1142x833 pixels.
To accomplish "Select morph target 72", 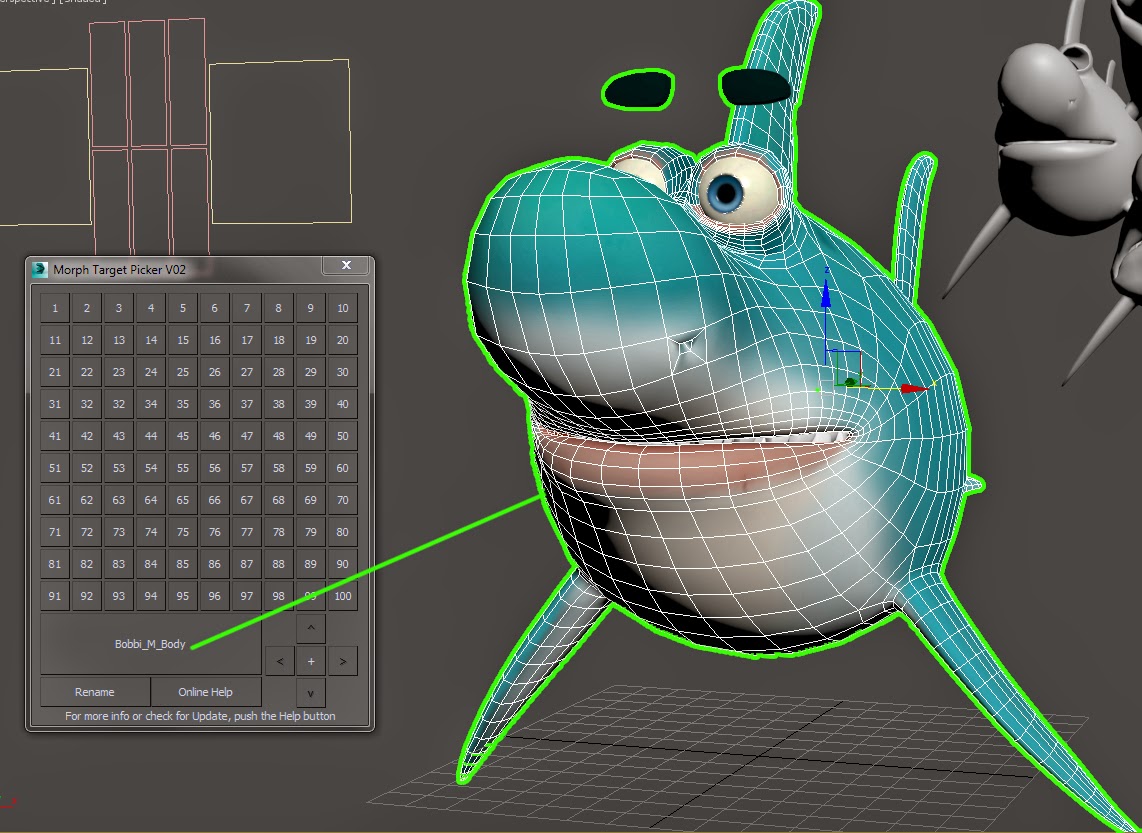I will tap(87, 532).
